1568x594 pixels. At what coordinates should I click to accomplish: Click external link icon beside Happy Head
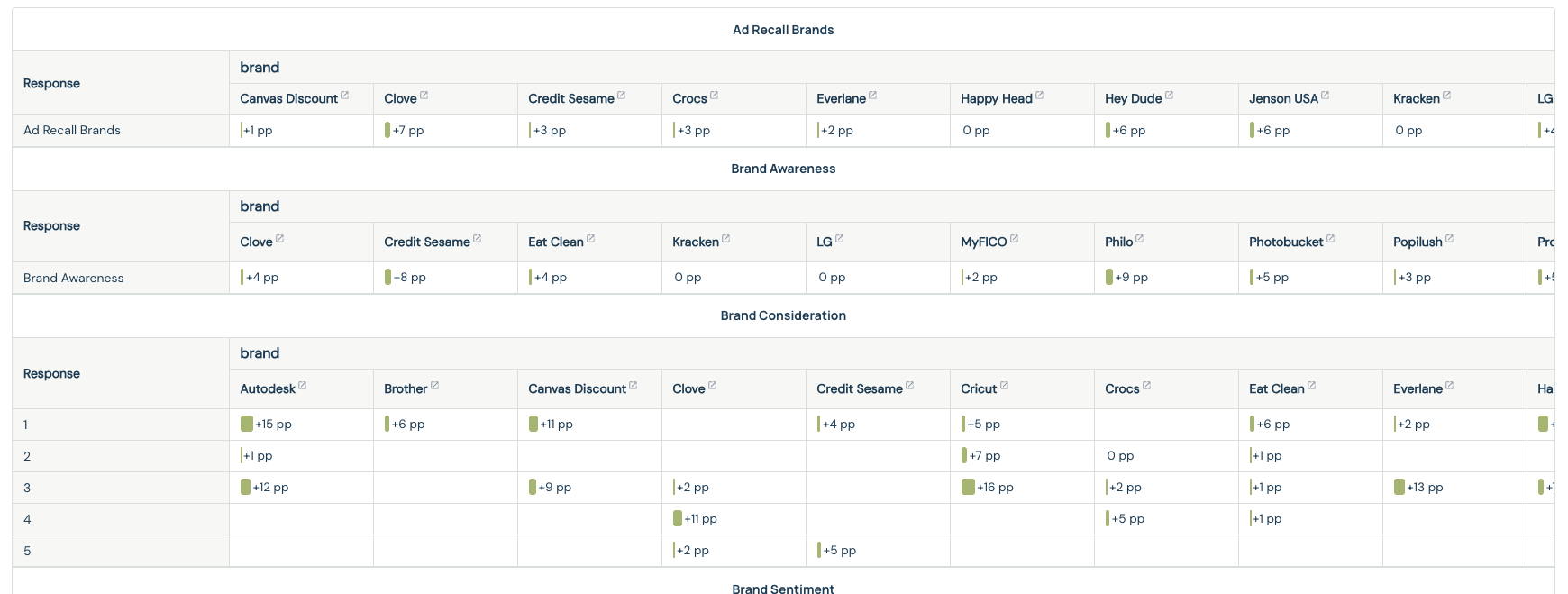[x=1039, y=95]
